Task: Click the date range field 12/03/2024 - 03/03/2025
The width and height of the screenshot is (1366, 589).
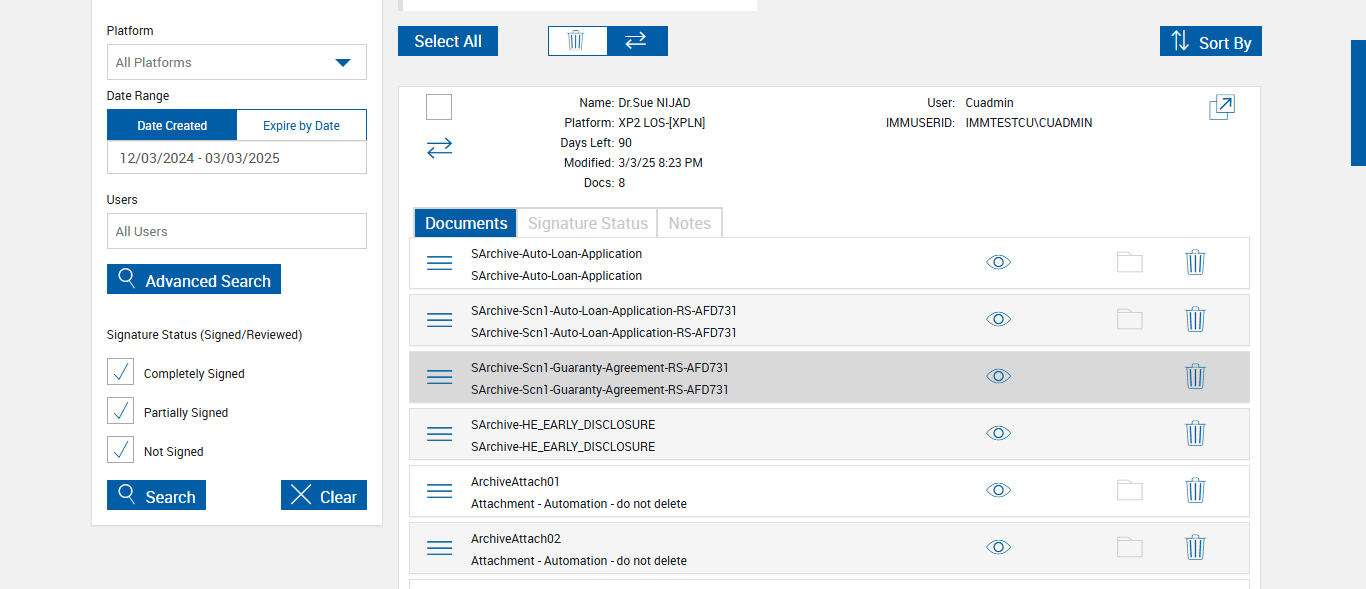Action: coord(237,158)
